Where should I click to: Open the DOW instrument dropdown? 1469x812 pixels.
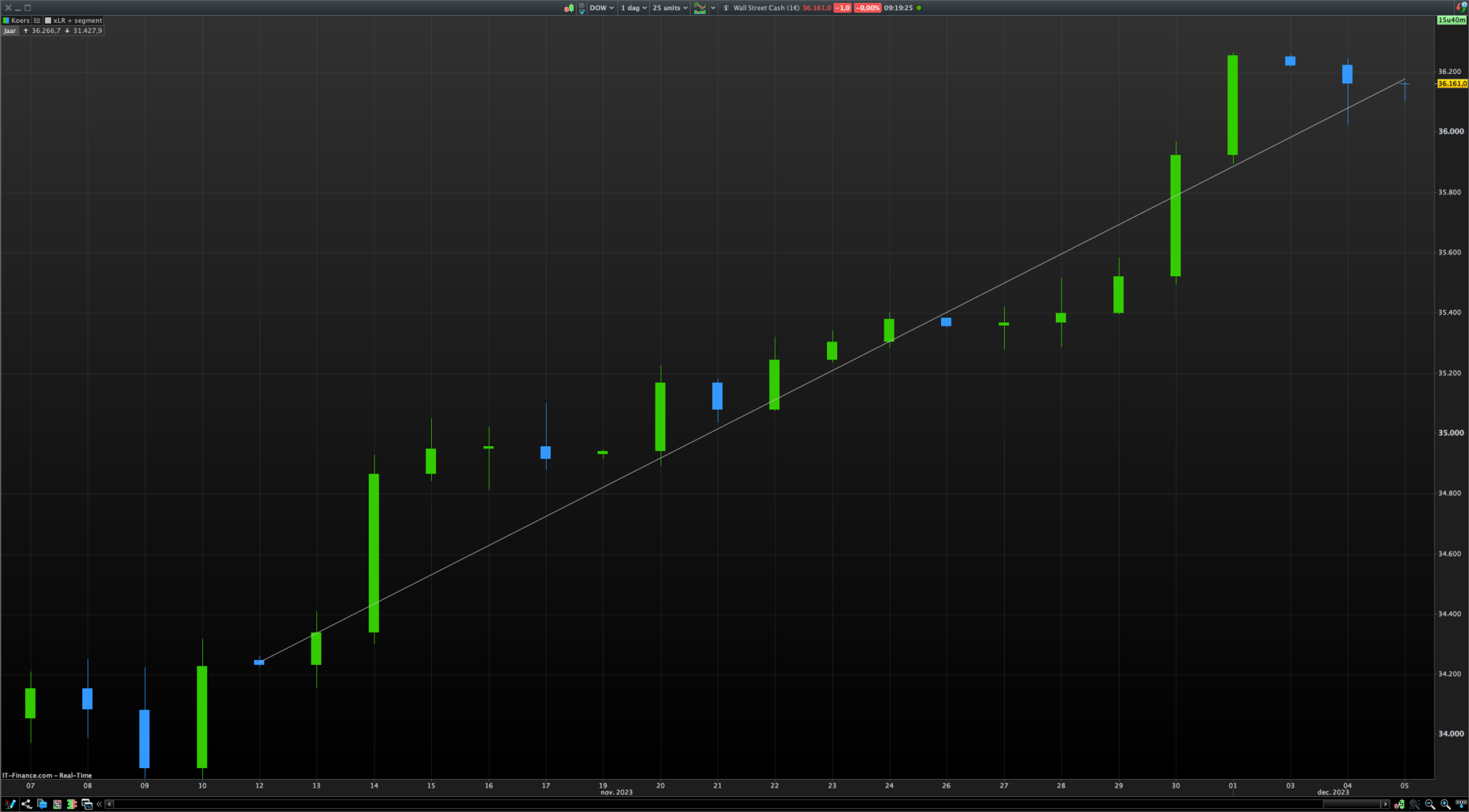(601, 8)
